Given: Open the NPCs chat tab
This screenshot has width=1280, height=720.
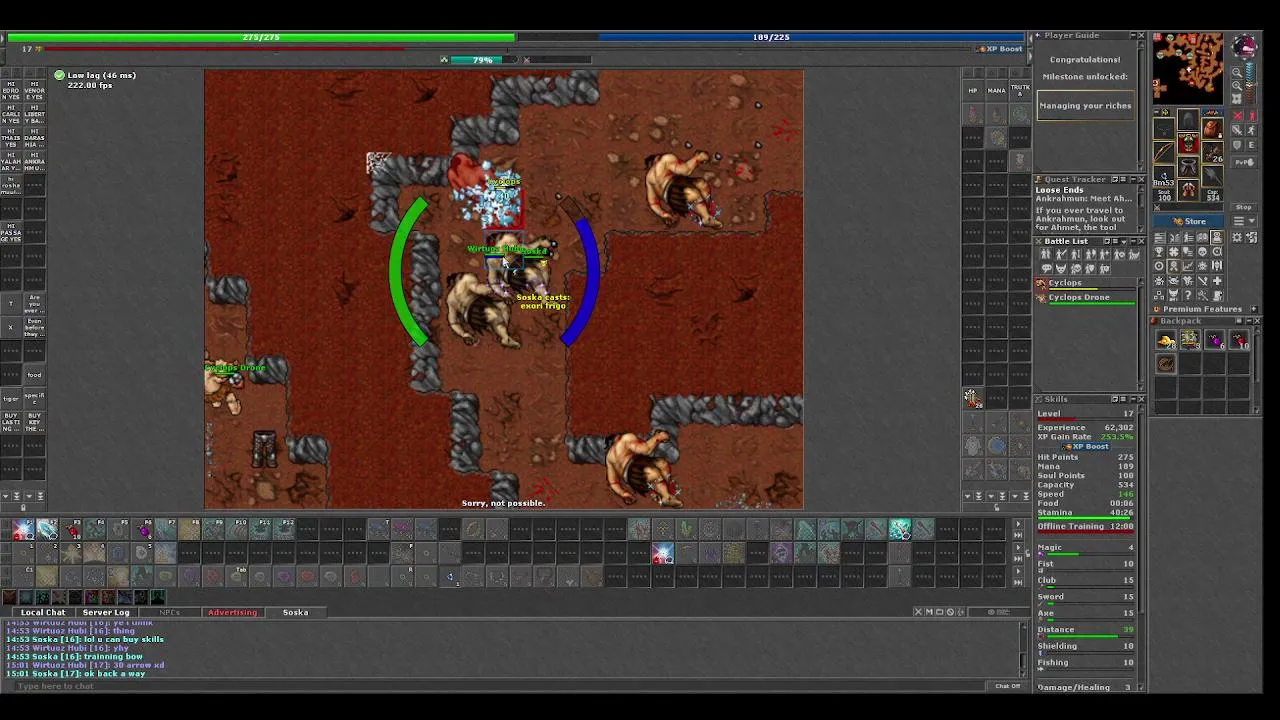Looking at the screenshot, I should (169, 612).
